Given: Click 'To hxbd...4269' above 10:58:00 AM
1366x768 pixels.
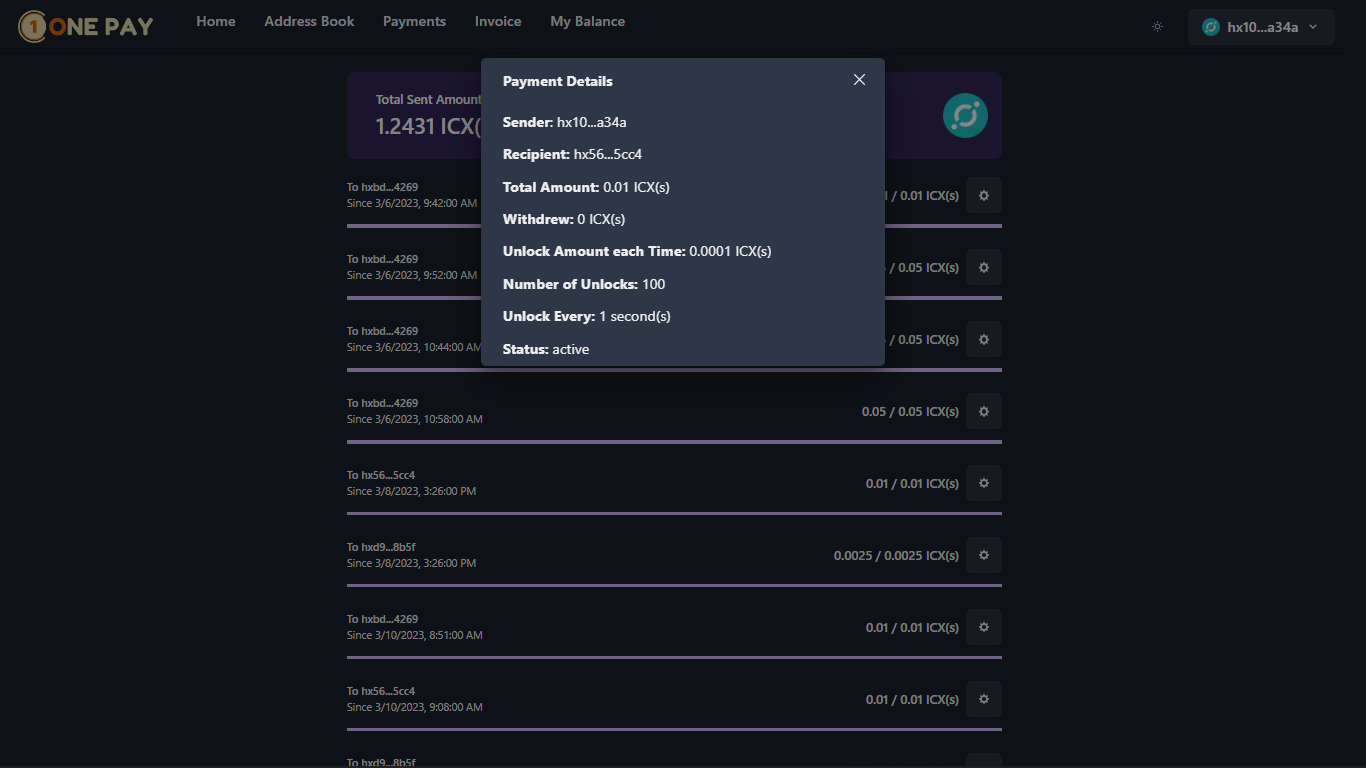Looking at the screenshot, I should (x=382, y=403).
